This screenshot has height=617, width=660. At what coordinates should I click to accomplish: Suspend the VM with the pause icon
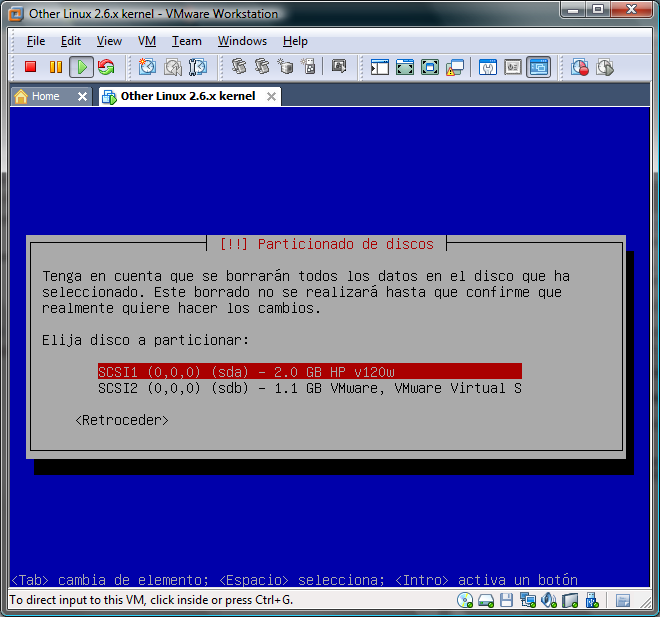[x=56, y=67]
